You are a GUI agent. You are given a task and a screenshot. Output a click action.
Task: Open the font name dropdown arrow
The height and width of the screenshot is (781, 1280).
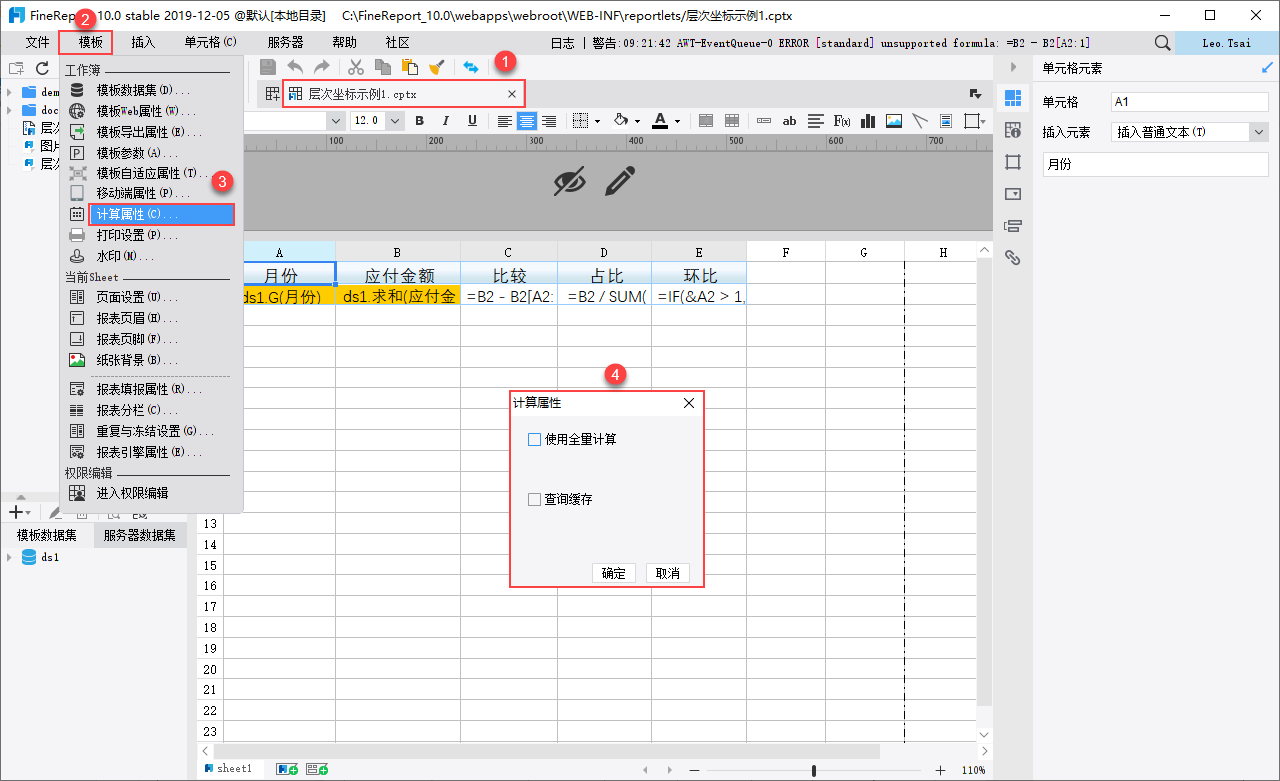click(x=336, y=121)
